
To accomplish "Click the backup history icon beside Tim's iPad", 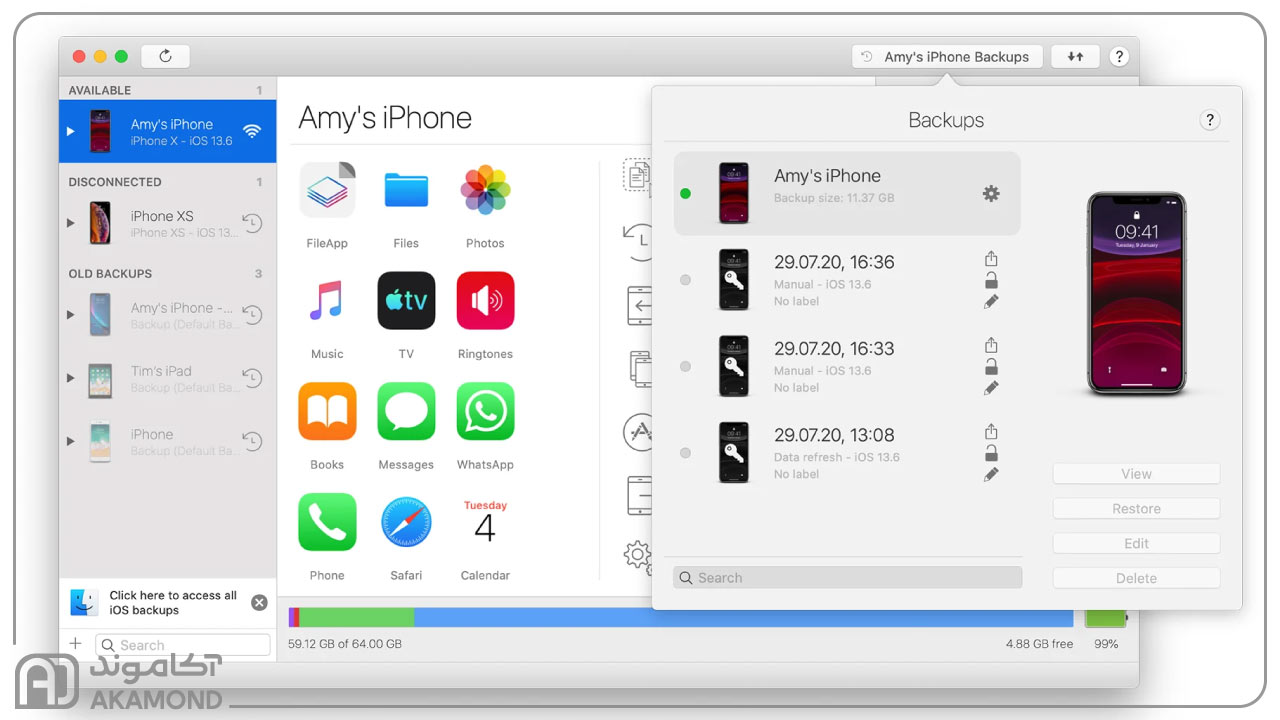I will click(x=252, y=378).
